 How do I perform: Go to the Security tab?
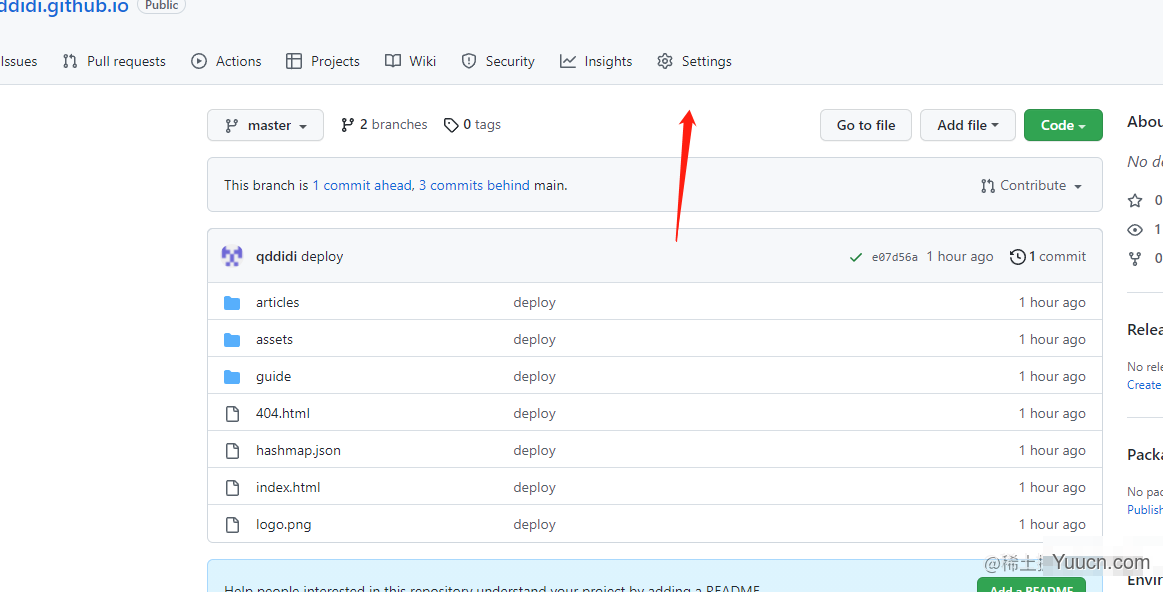[x=498, y=62]
